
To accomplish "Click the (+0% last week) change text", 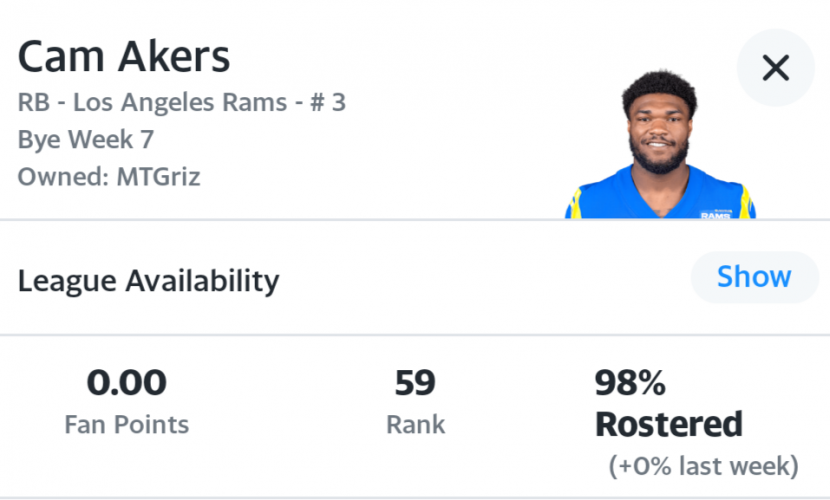I will pos(703,466).
